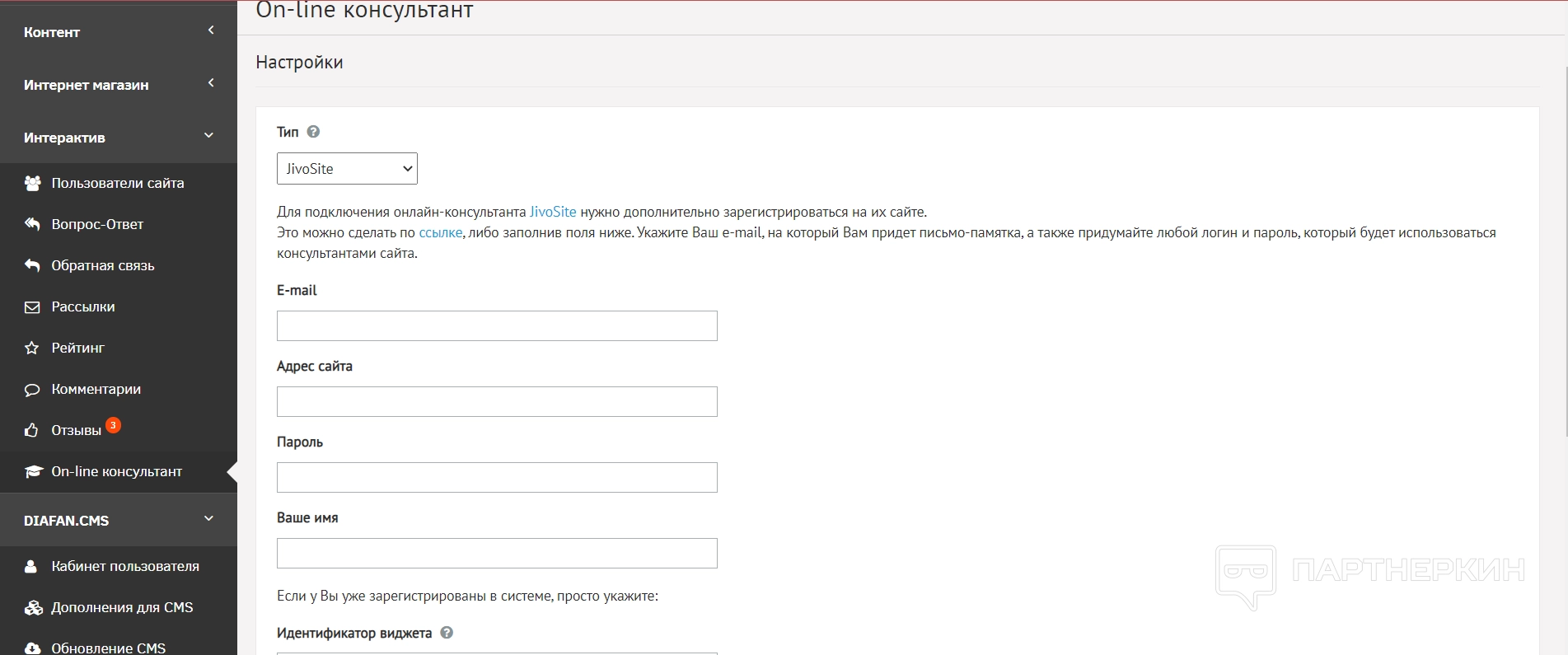This screenshot has width=1568, height=655.
Task: Click the Вопрос-Ответ reply-all icon
Action: pyautogui.click(x=32, y=224)
